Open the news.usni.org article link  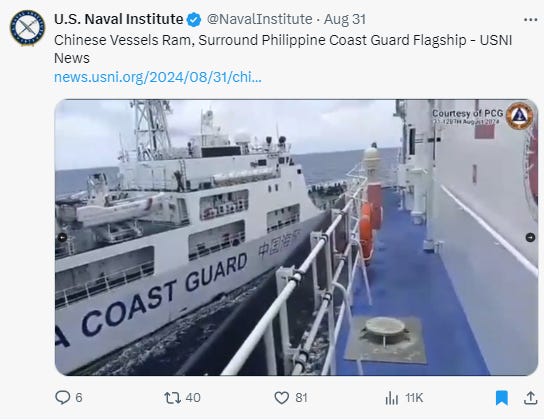click(x=158, y=77)
